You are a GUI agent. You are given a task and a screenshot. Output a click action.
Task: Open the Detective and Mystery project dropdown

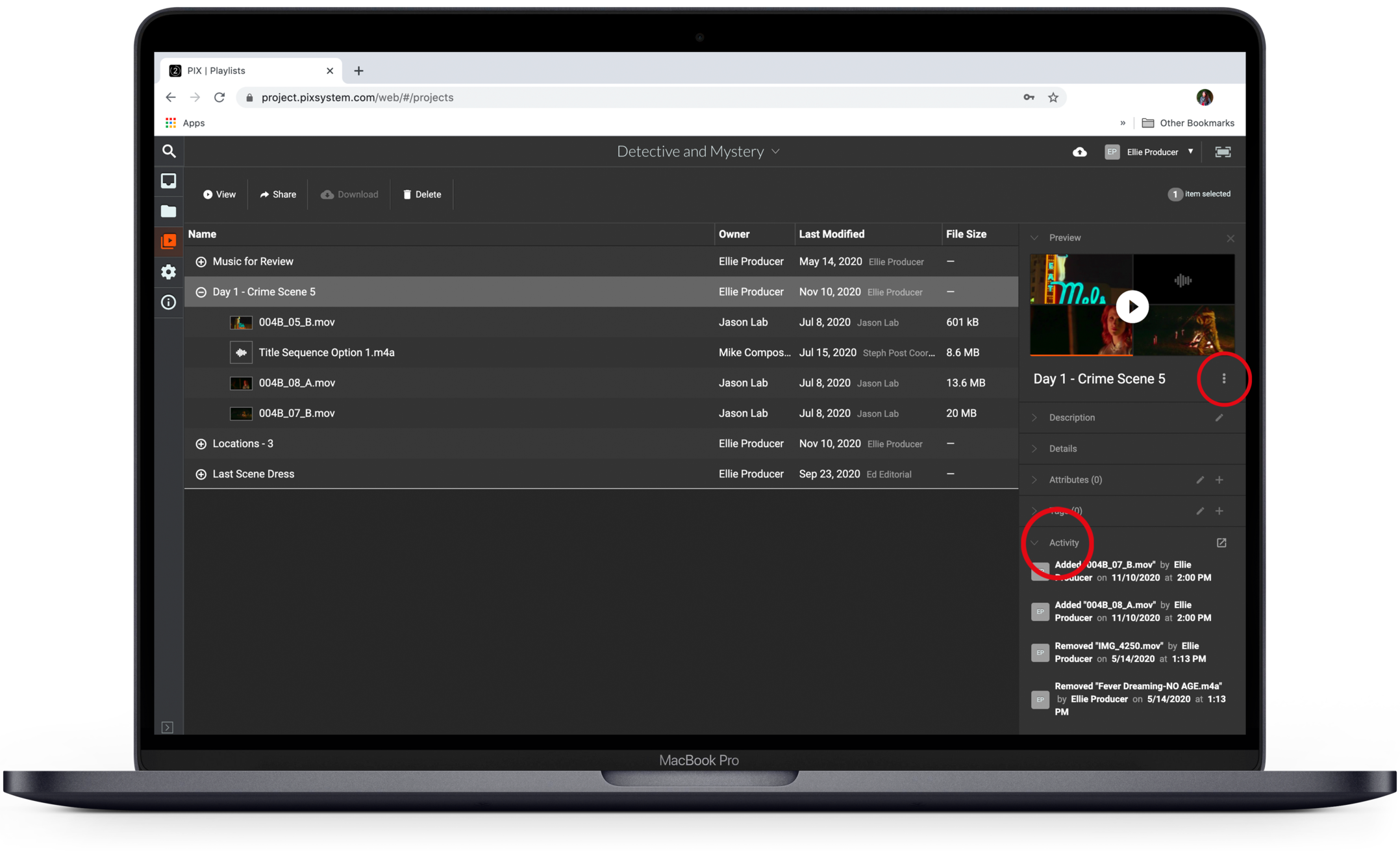pyautogui.click(x=698, y=151)
